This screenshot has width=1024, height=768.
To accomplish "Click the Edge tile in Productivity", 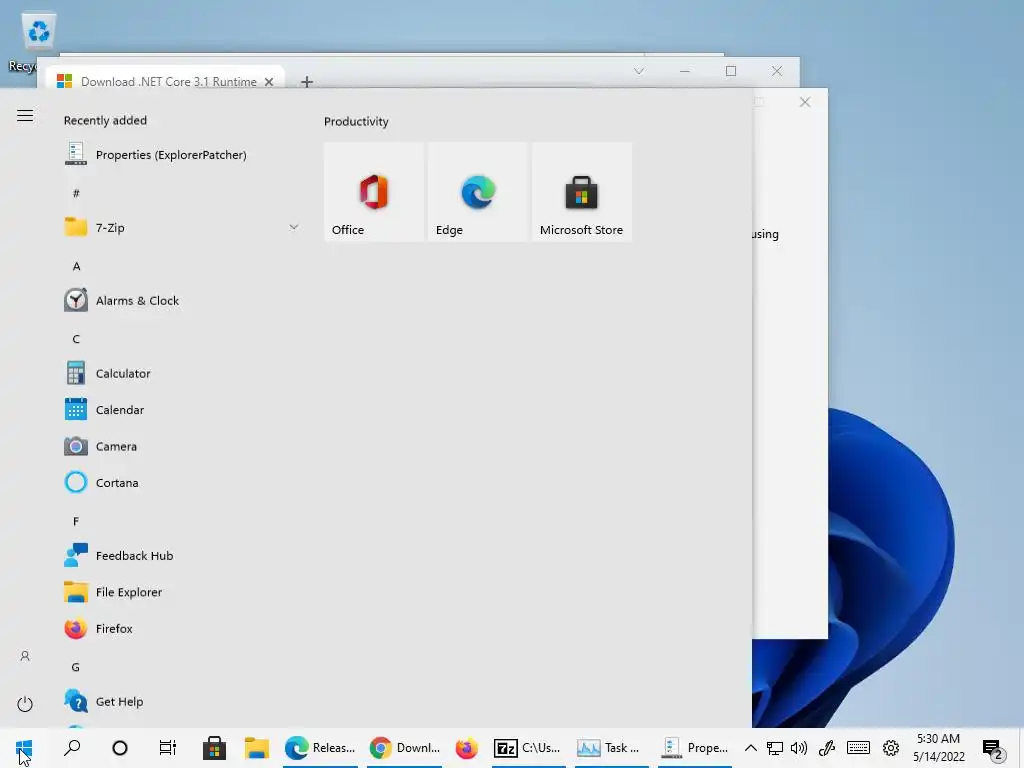I will (x=477, y=192).
